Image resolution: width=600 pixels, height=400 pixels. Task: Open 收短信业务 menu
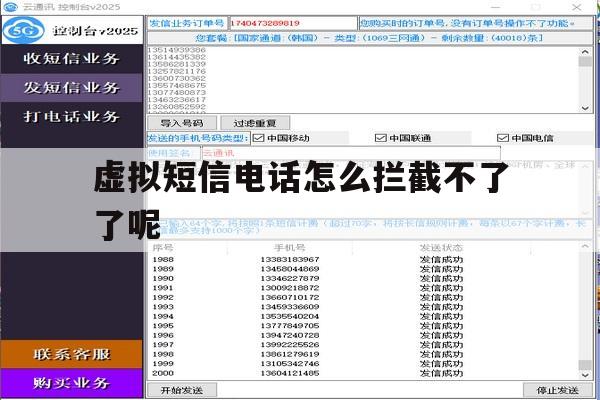coord(72,59)
